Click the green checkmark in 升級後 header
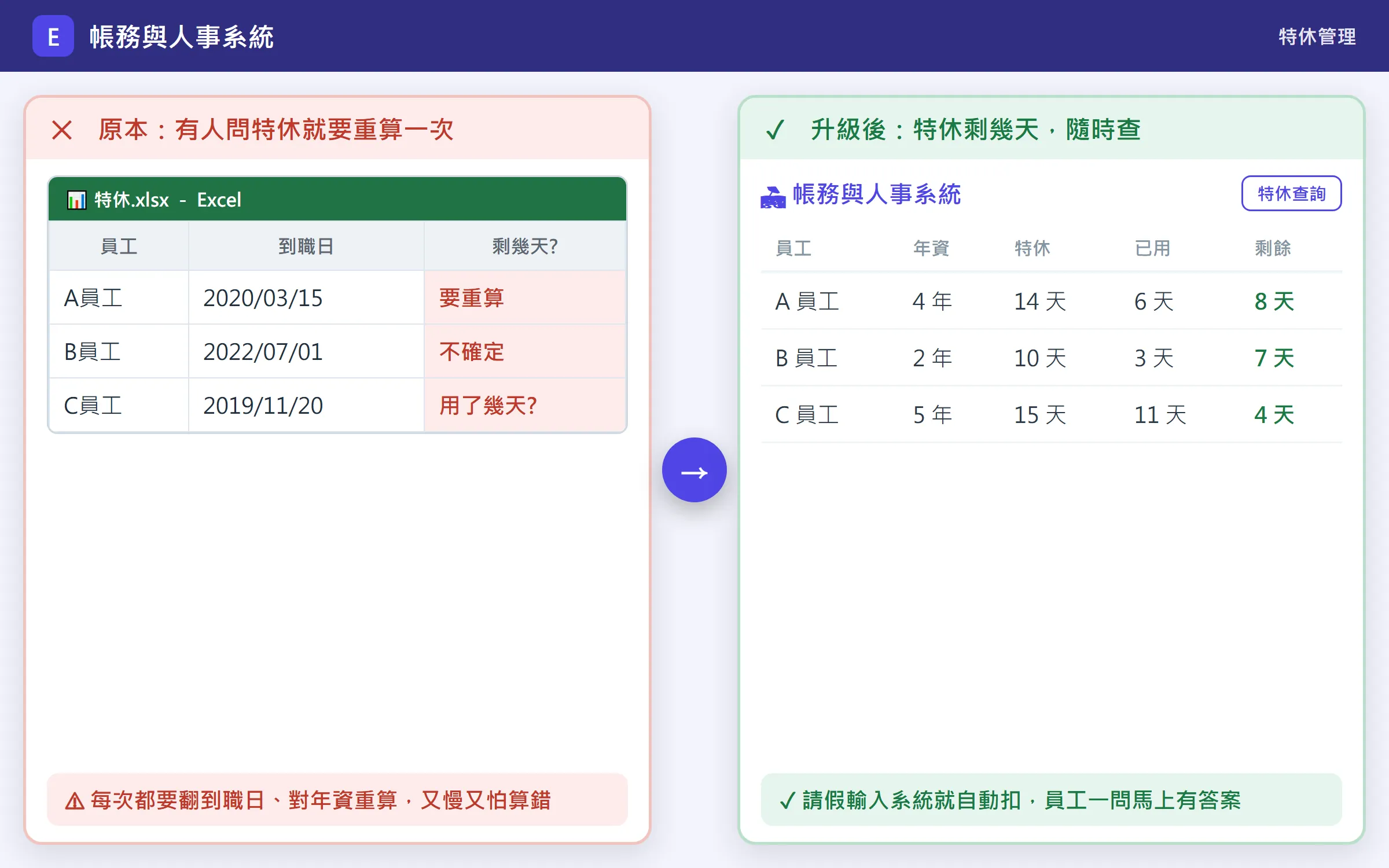The height and width of the screenshot is (868, 1389). pyautogui.click(x=775, y=130)
